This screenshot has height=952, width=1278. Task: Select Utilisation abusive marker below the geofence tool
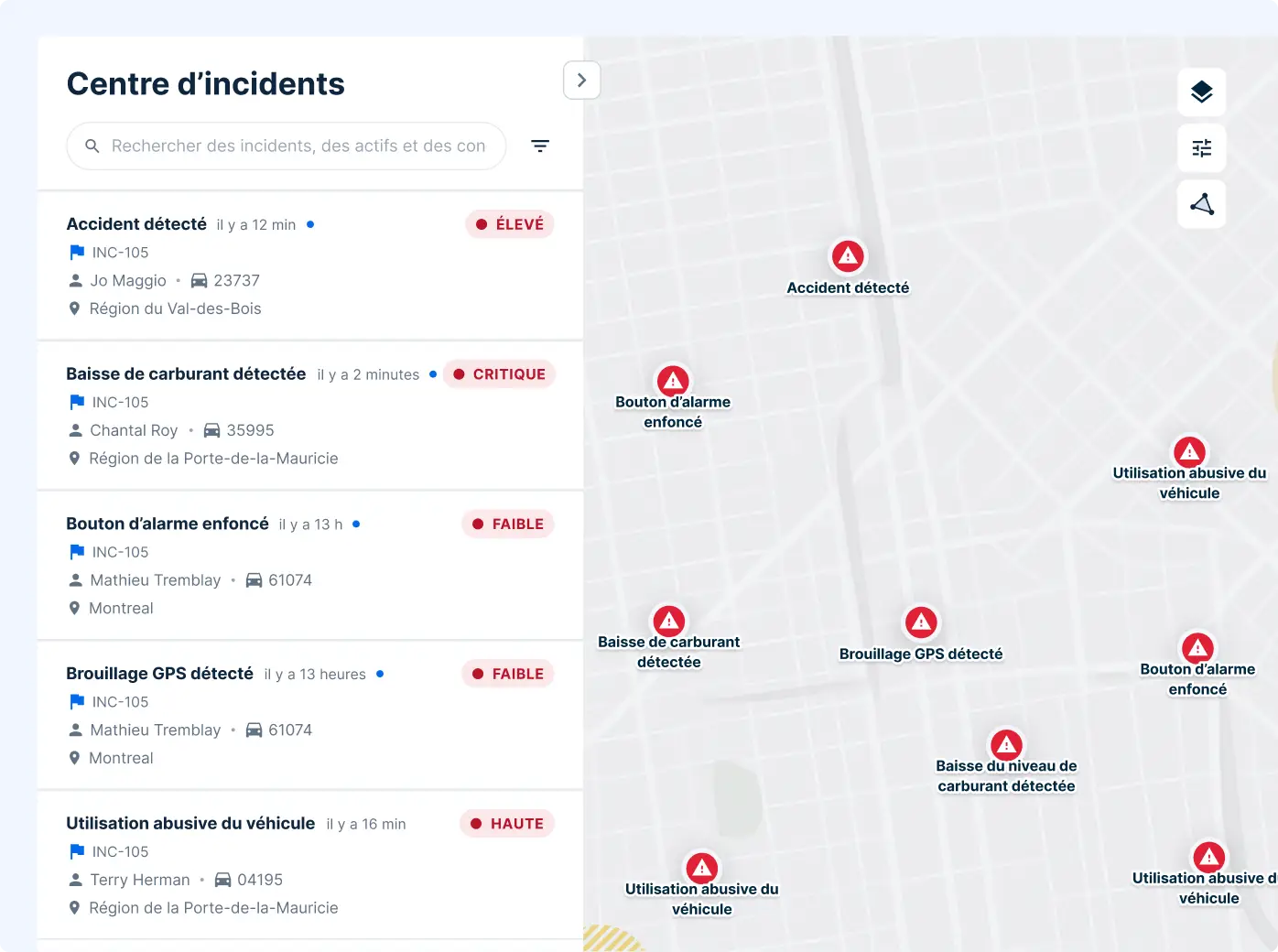1190,451
